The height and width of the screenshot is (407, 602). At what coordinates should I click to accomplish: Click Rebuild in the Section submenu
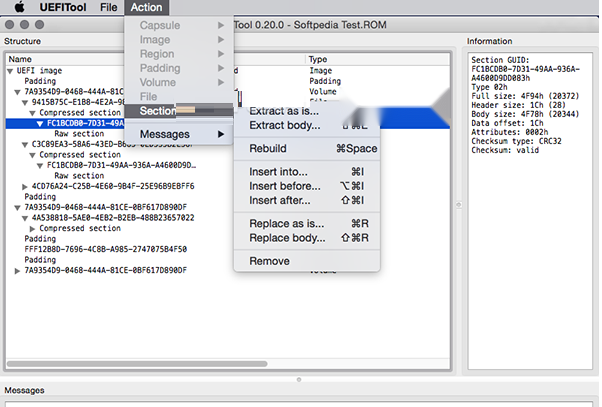pos(268,148)
